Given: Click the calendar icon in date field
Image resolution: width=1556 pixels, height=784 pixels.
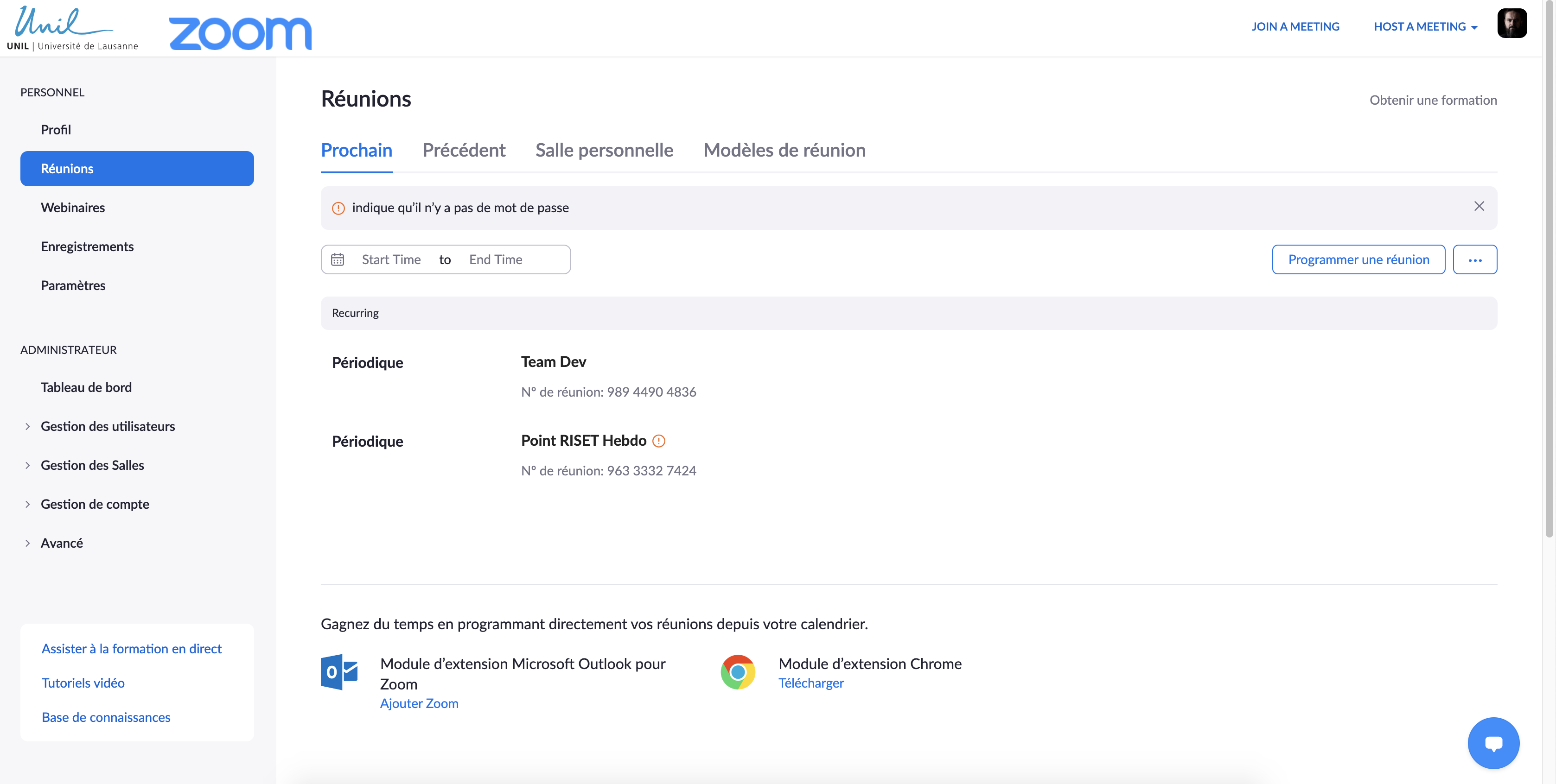Looking at the screenshot, I should [x=338, y=259].
